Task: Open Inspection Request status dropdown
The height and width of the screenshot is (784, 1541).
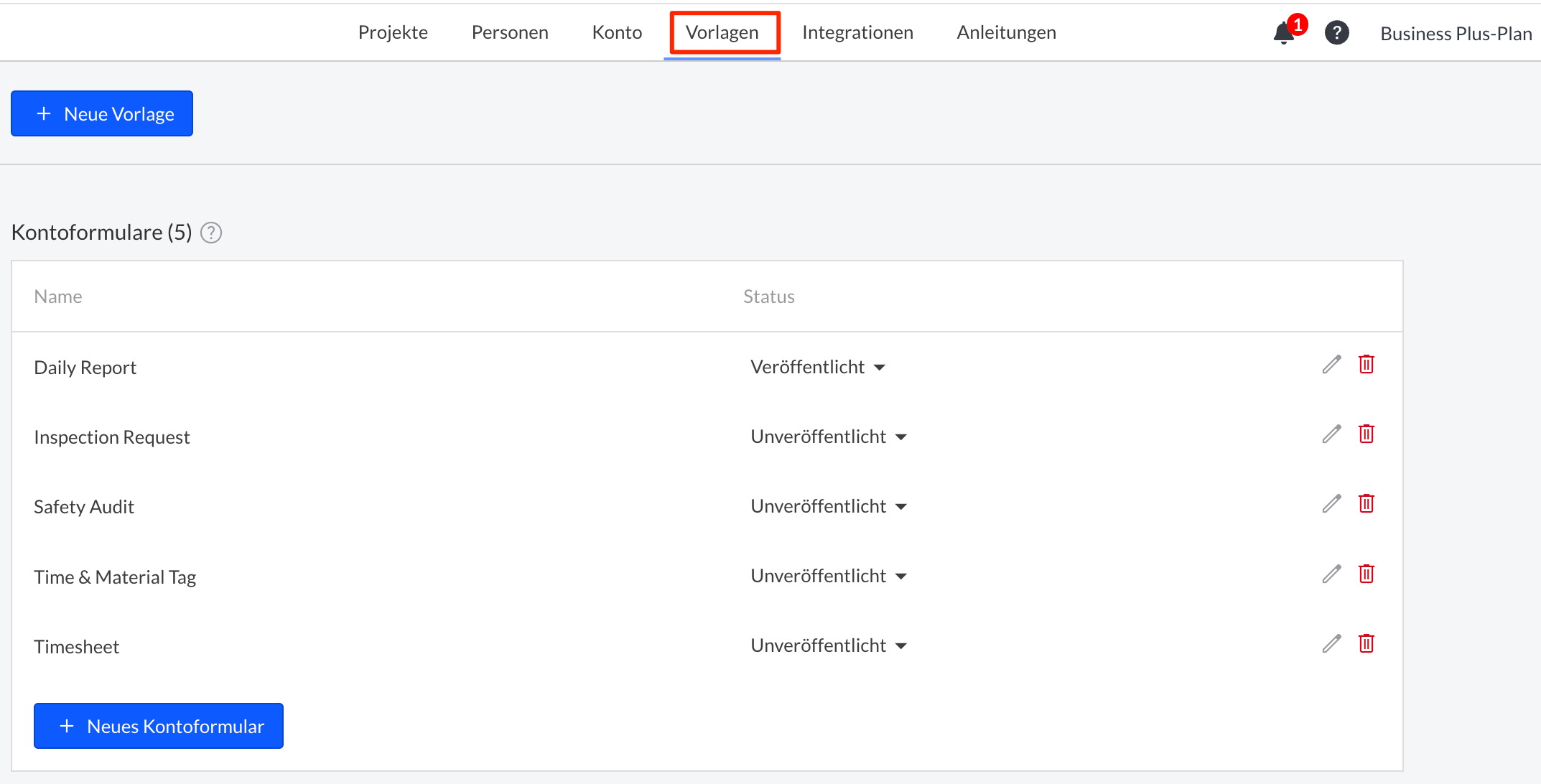Action: [x=828, y=437]
